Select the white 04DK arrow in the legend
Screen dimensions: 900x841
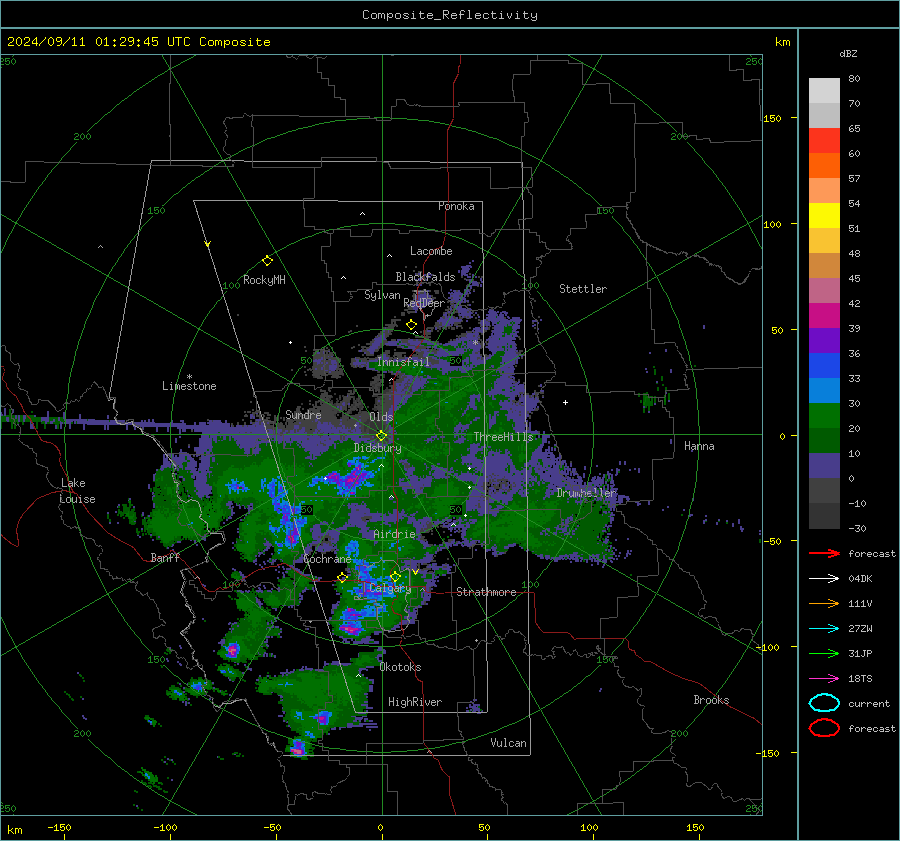(824, 579)
